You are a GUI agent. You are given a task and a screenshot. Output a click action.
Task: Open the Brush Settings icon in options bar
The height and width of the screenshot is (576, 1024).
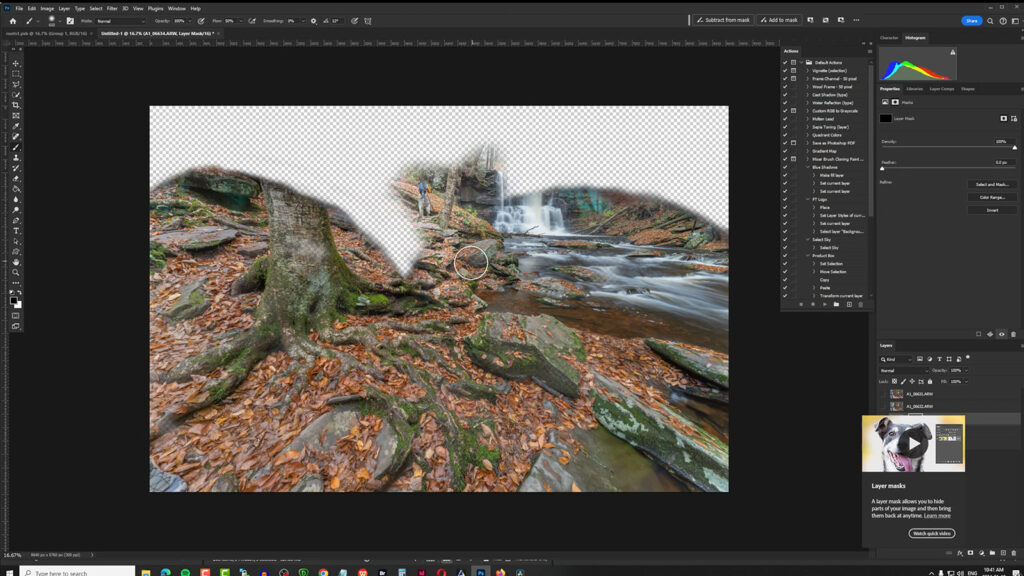[70, 19]
